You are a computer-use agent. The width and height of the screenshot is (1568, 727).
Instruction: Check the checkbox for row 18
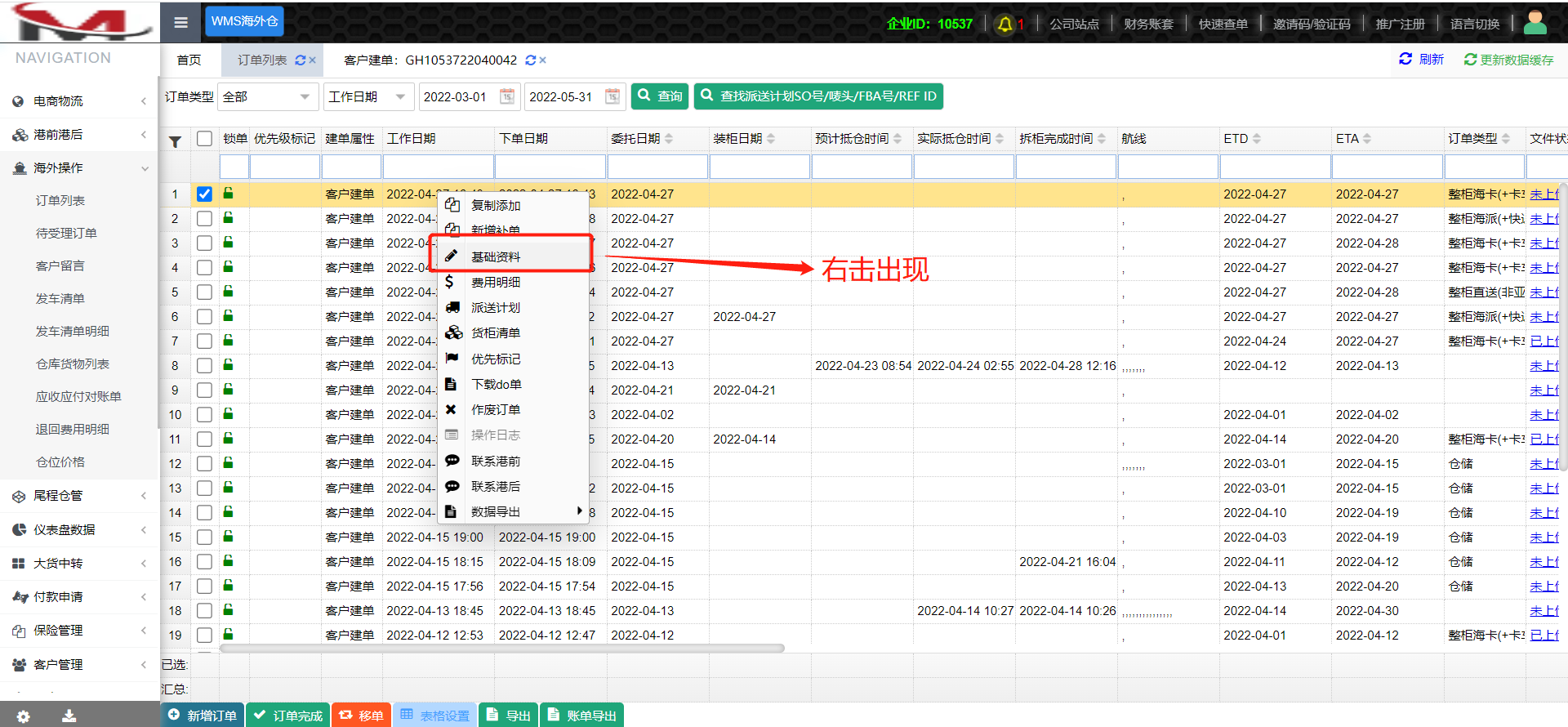(204, 610)
